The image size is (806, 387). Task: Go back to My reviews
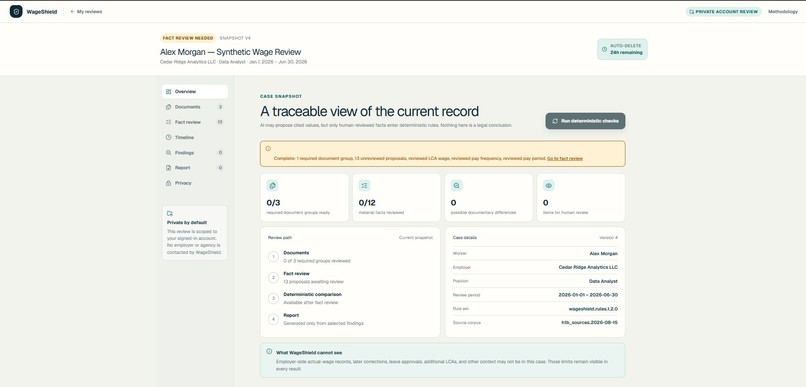[86, 11]
